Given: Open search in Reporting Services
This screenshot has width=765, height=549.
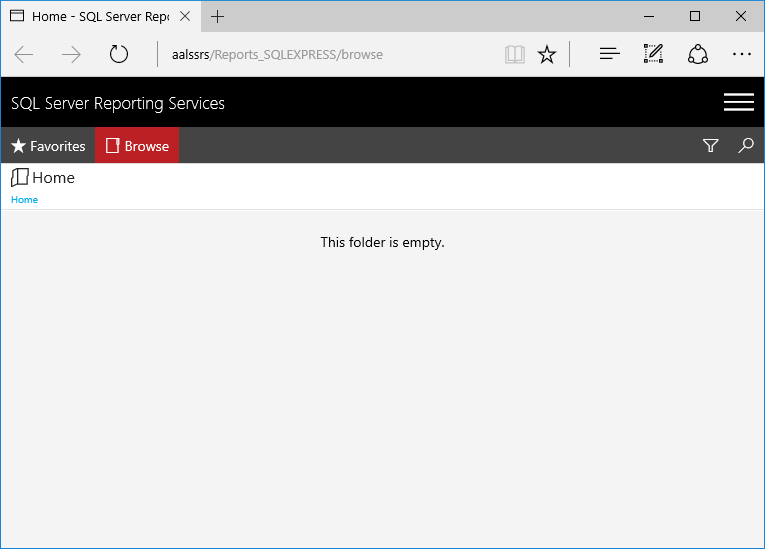Looking at the screenshot, I should (x=745, y=145).
